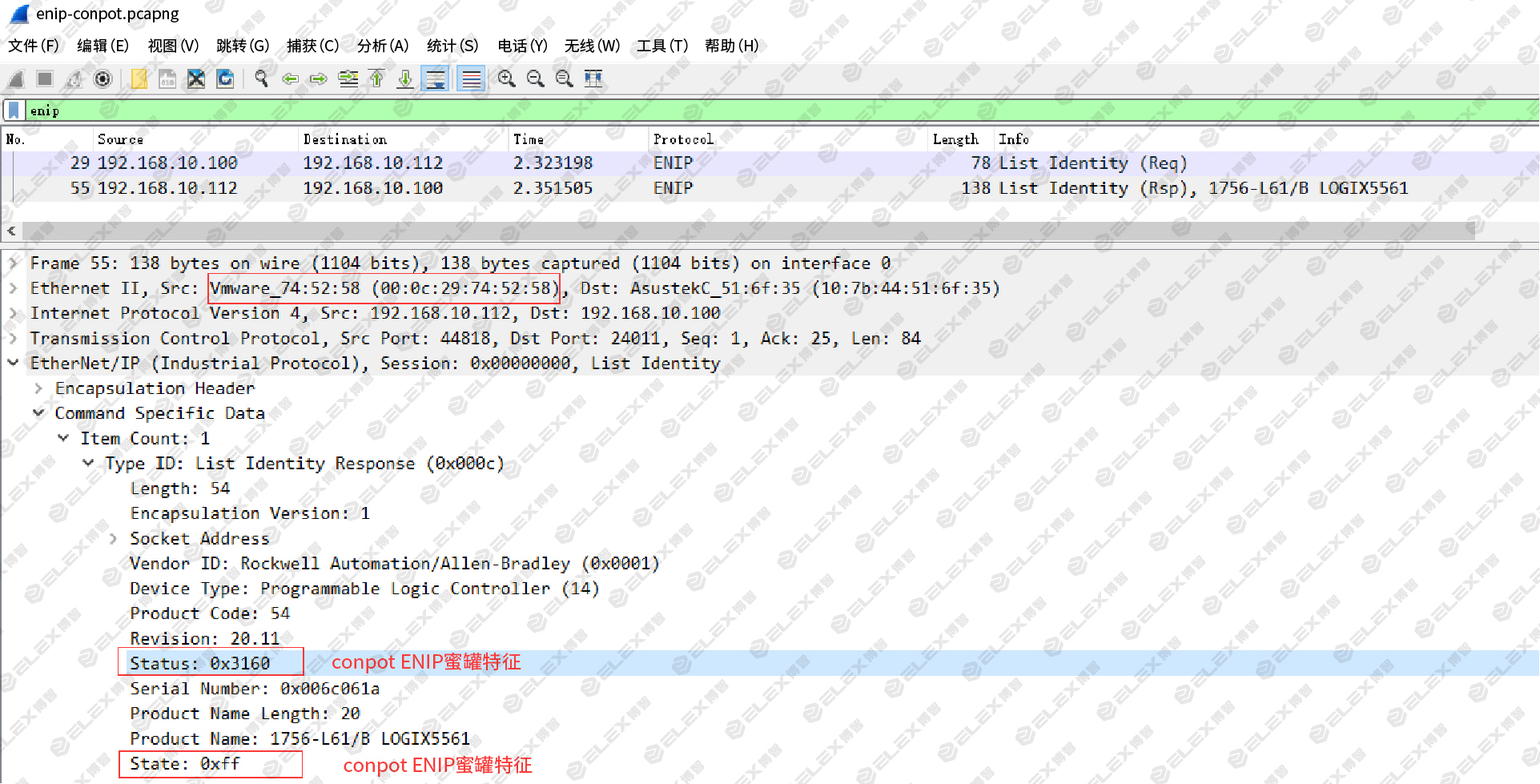Click the enip display filter field

[x=781, y=111]
